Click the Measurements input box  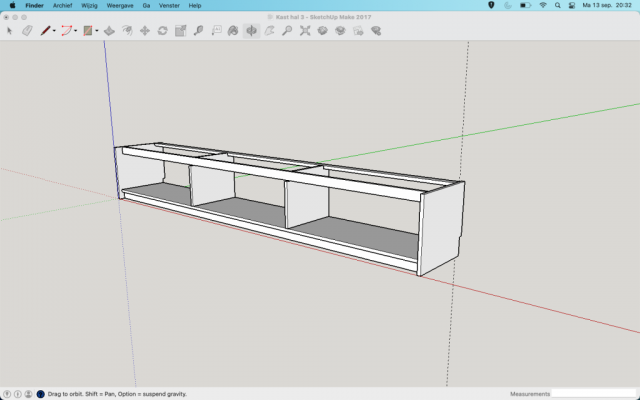594,394
